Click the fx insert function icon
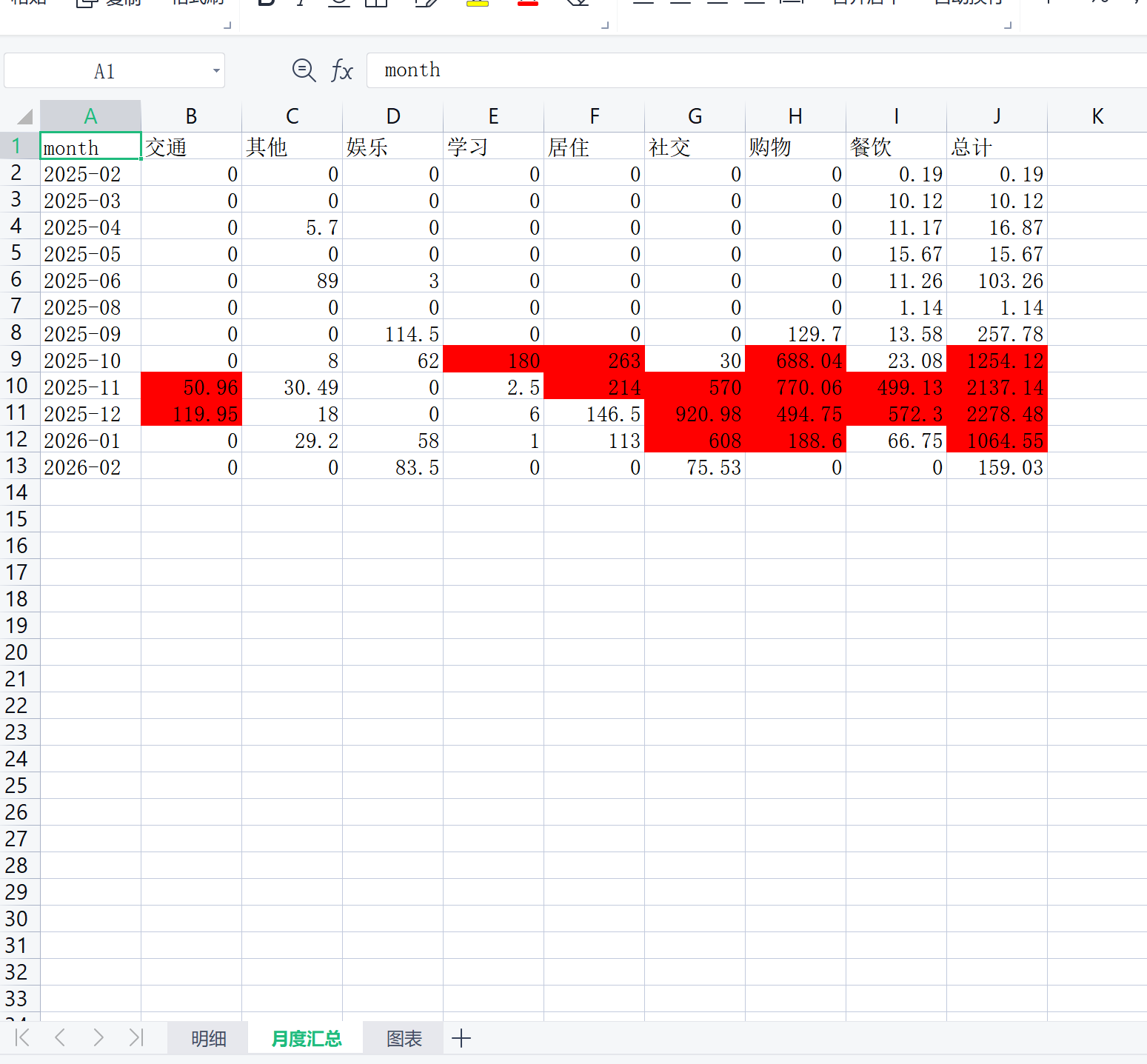The height and width of the screenshot is (1064, 1147). (x=341, y=71)
